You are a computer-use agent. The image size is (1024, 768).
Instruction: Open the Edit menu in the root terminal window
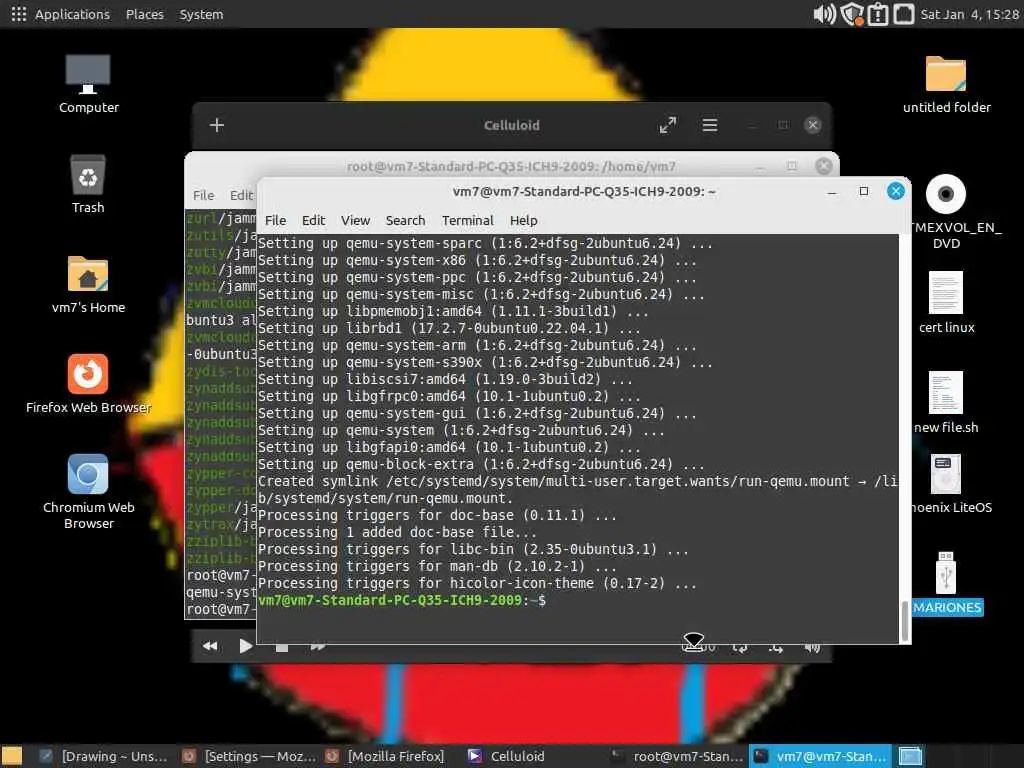(x=241, y=195)
